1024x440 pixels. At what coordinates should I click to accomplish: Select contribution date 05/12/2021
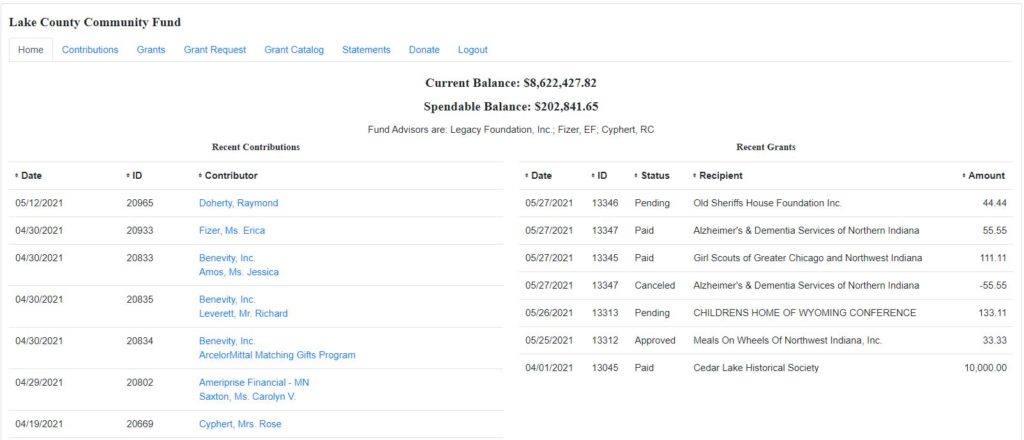tap(39, 203)
